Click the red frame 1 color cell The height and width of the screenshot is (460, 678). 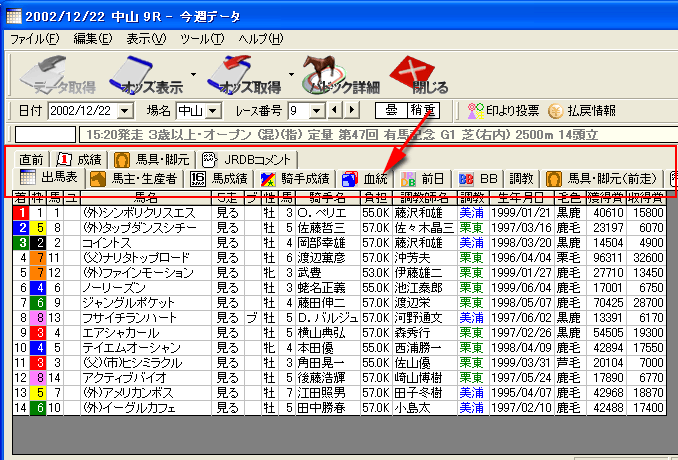pos(20,213)
